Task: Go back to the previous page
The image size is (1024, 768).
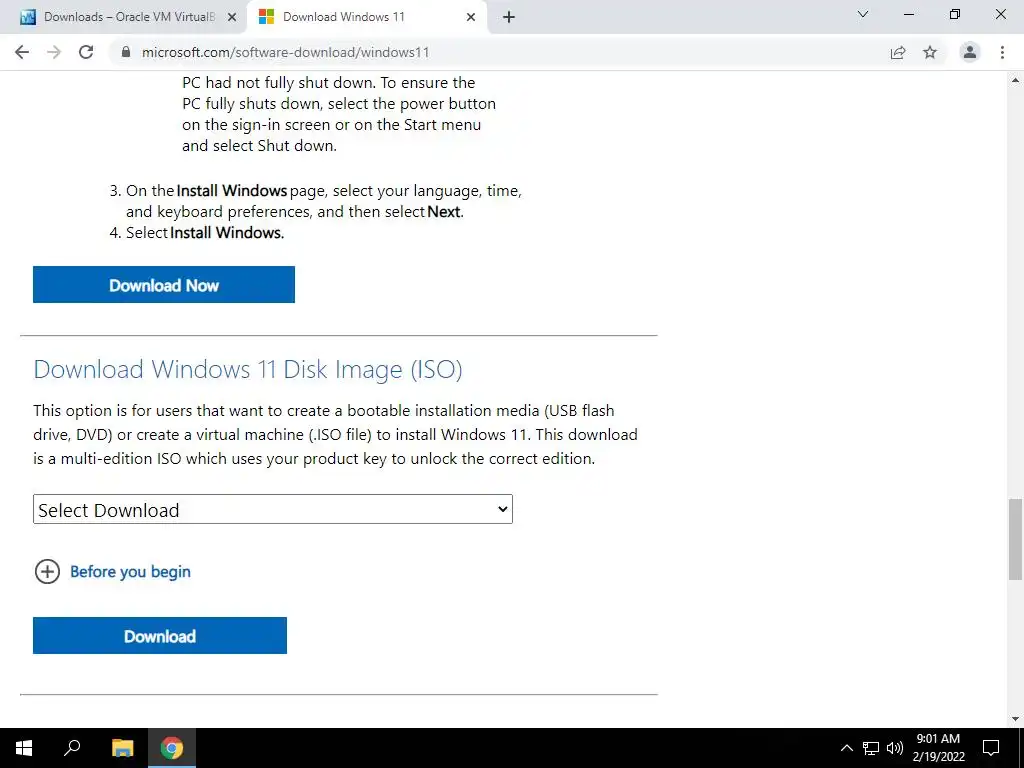Action: (22, 52)
